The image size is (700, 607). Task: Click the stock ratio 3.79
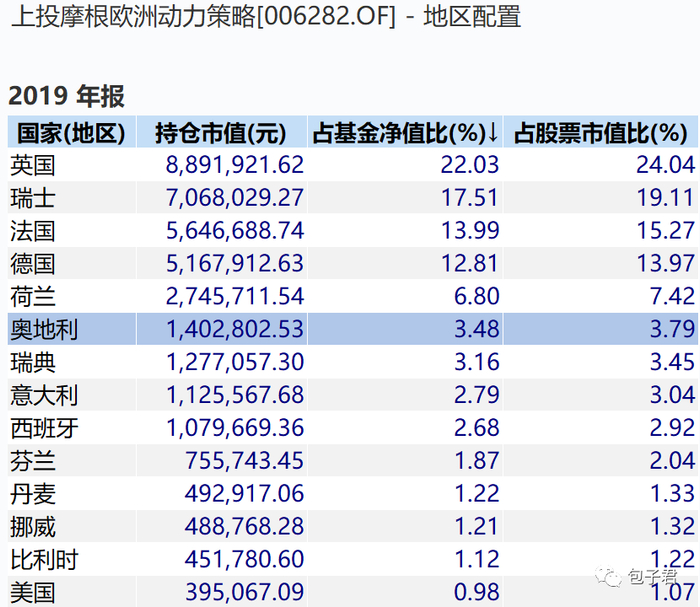(672, 329)
